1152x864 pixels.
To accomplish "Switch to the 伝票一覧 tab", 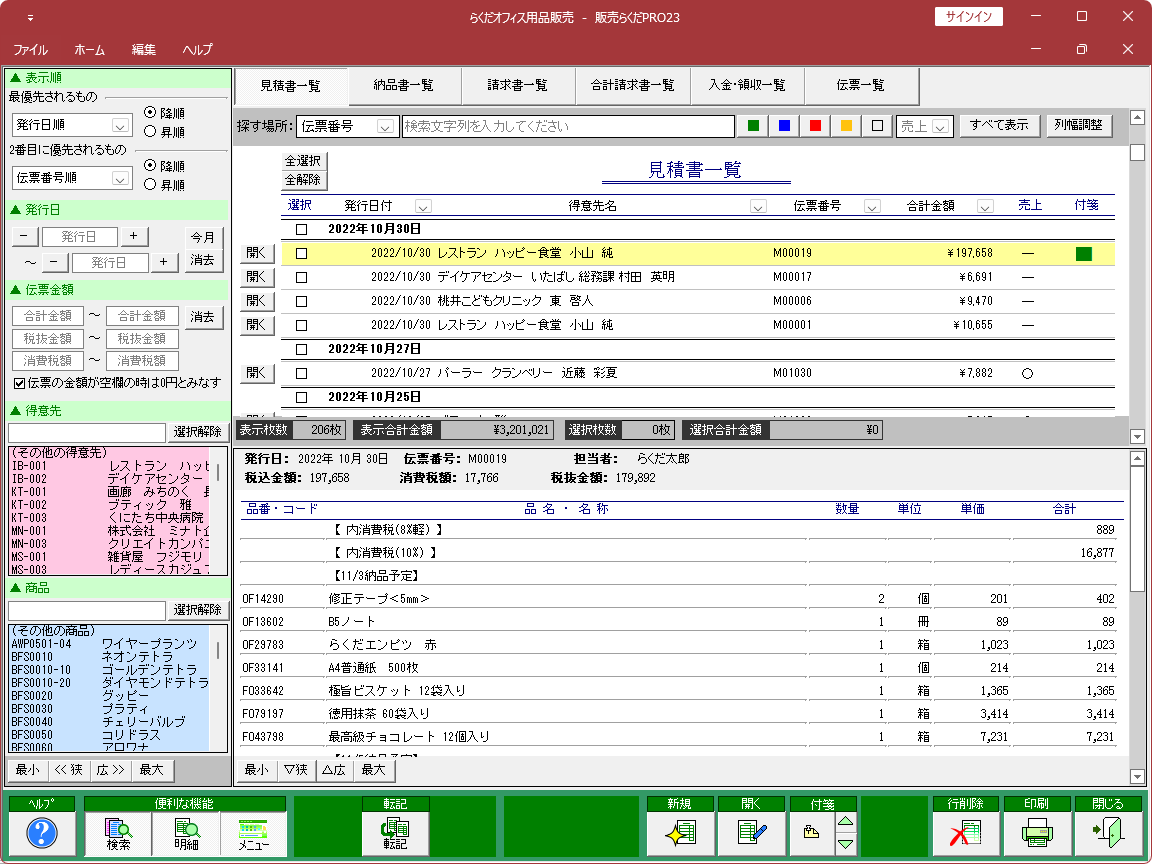I will (x=861, y=85).
